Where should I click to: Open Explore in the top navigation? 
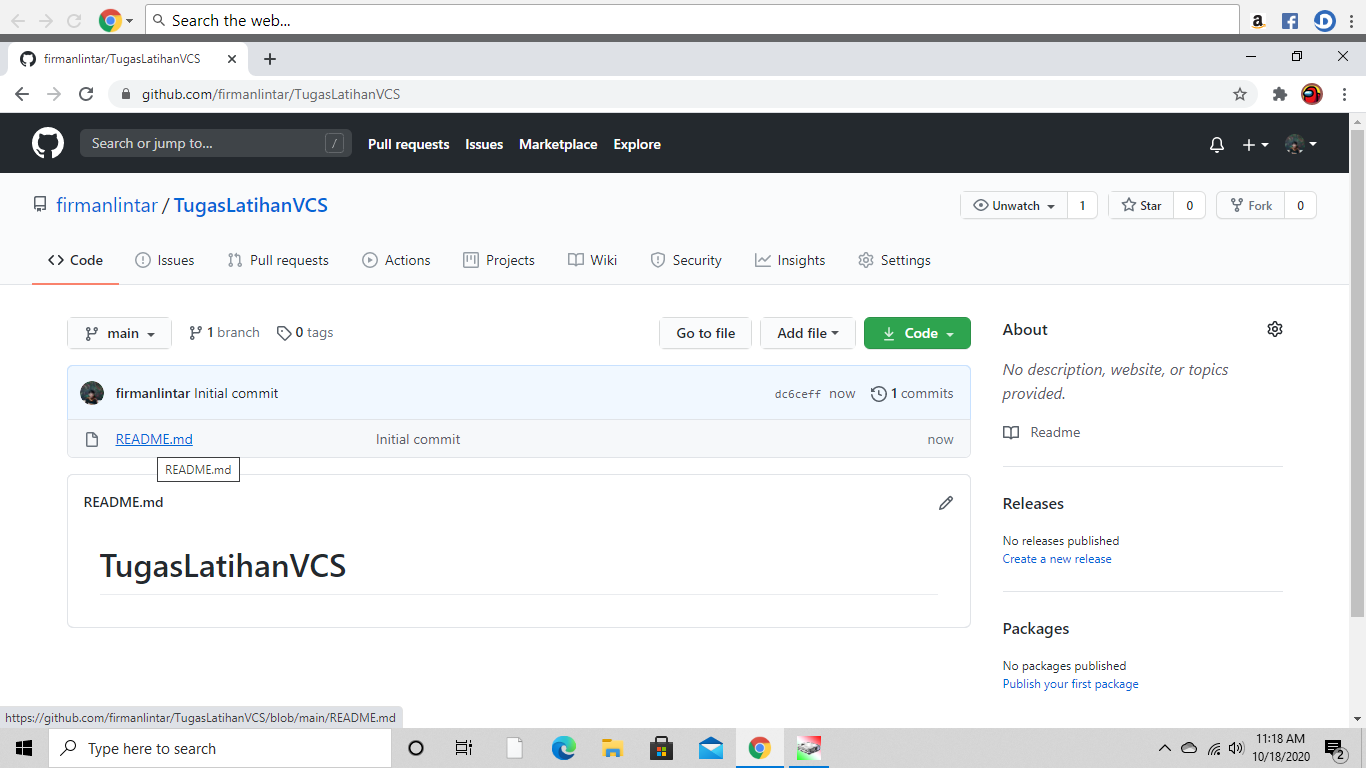637,144
